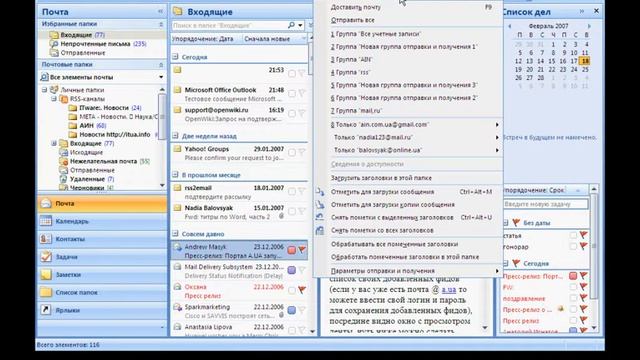Open Только 'ain.com.ua@gmail.com' submenu

pos(409,124)
